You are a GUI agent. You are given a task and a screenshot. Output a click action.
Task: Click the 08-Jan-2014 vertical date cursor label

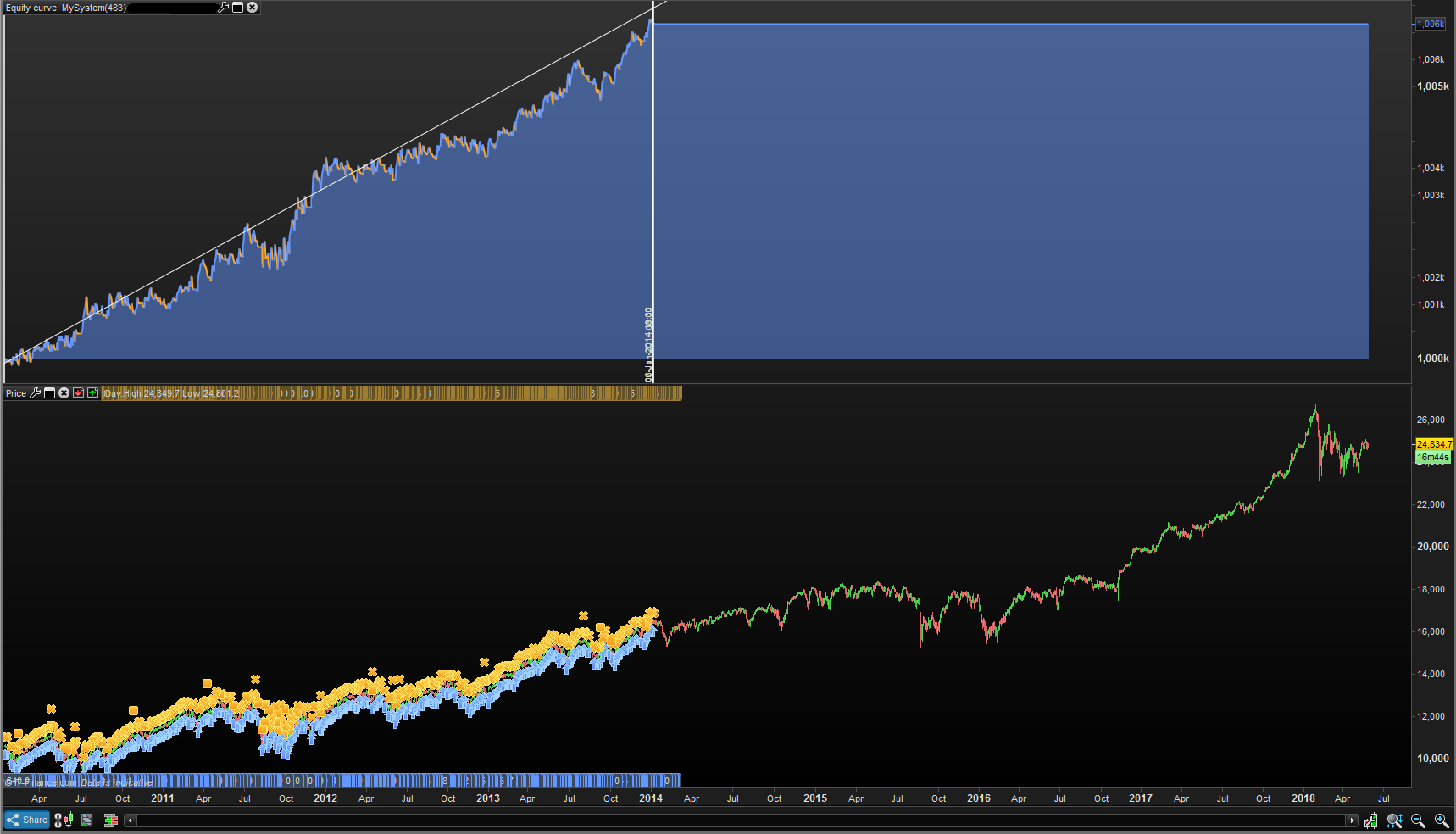pyautogui.click(x=649, y=345)
